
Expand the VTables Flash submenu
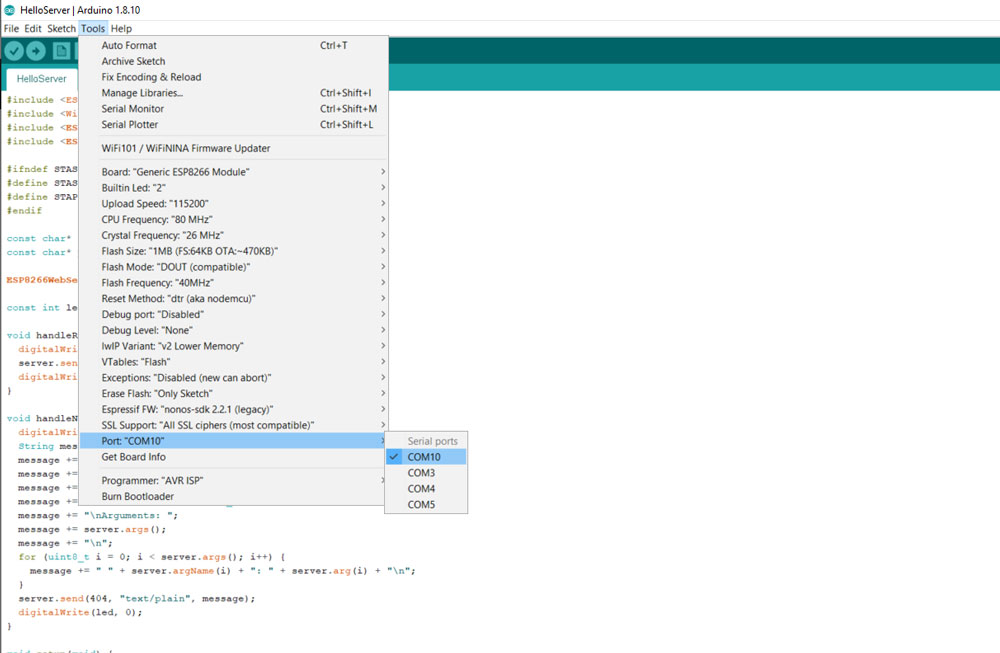pos(233,362)
